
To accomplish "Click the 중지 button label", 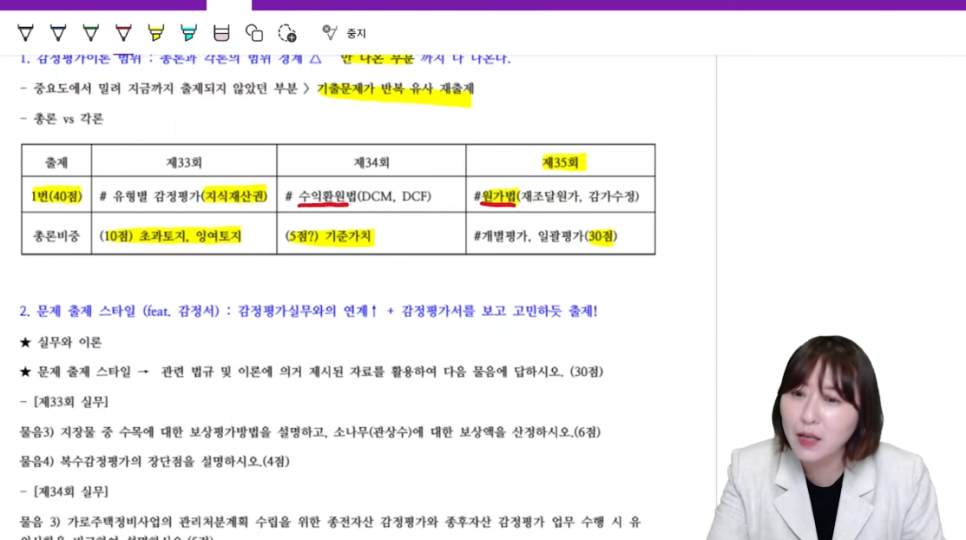I will pos(356,33).
